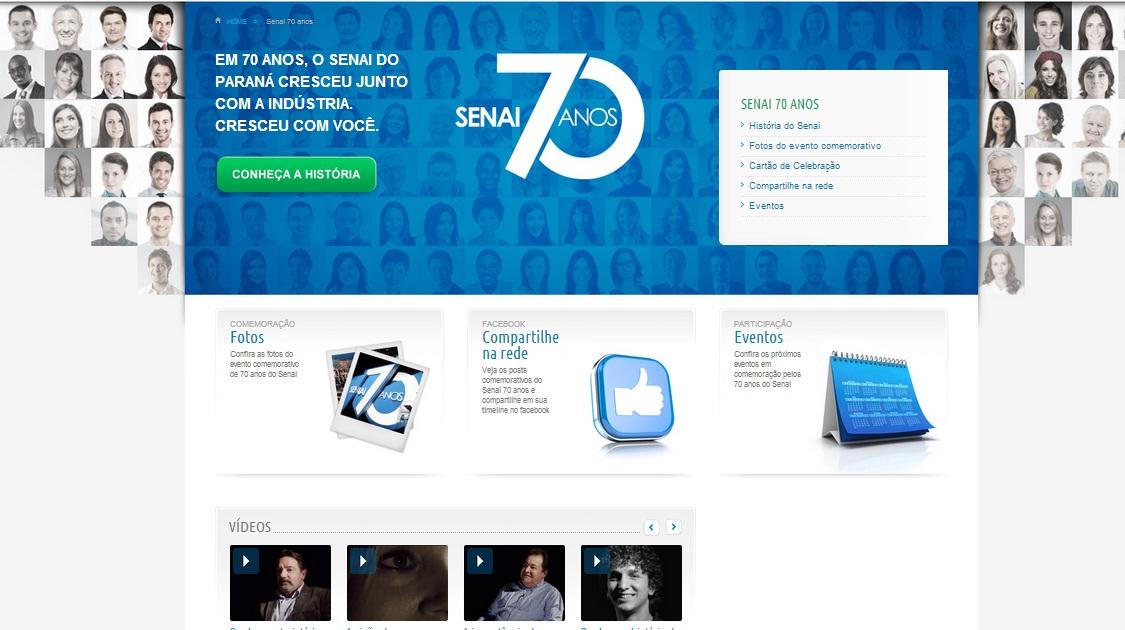Play the third video thumbnail
Viewport: 1125px width, 630px height.
(x=514, y=583)
